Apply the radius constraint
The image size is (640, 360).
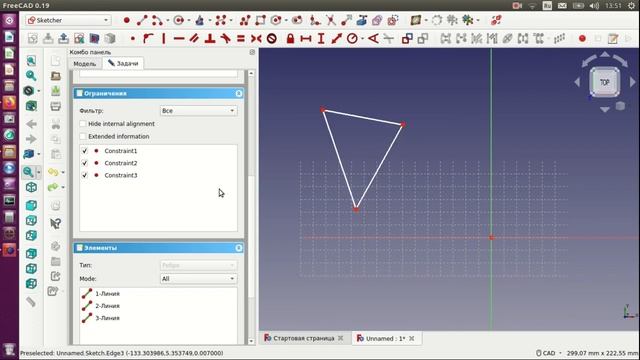click(x=352, y=39)
